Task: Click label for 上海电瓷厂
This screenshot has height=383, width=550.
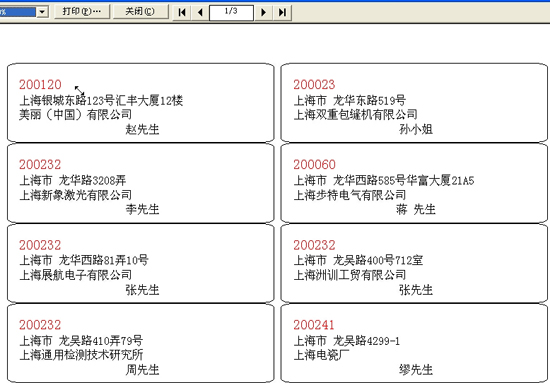Action: pyautogui.click(x=414, y=343)
